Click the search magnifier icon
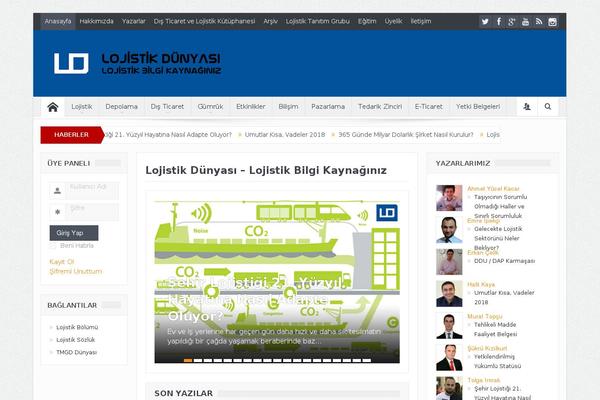Image resolution: width=600 pixels, height=400 pixels. pos(548,107)
